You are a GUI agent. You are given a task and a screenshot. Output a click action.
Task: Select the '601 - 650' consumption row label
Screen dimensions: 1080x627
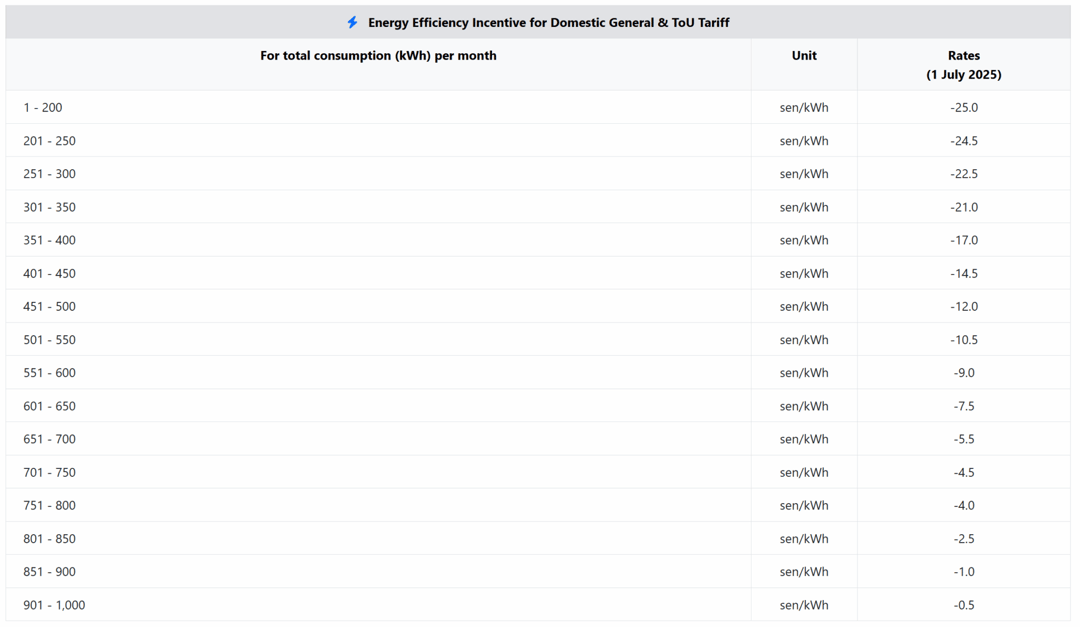tap(50, 406)
